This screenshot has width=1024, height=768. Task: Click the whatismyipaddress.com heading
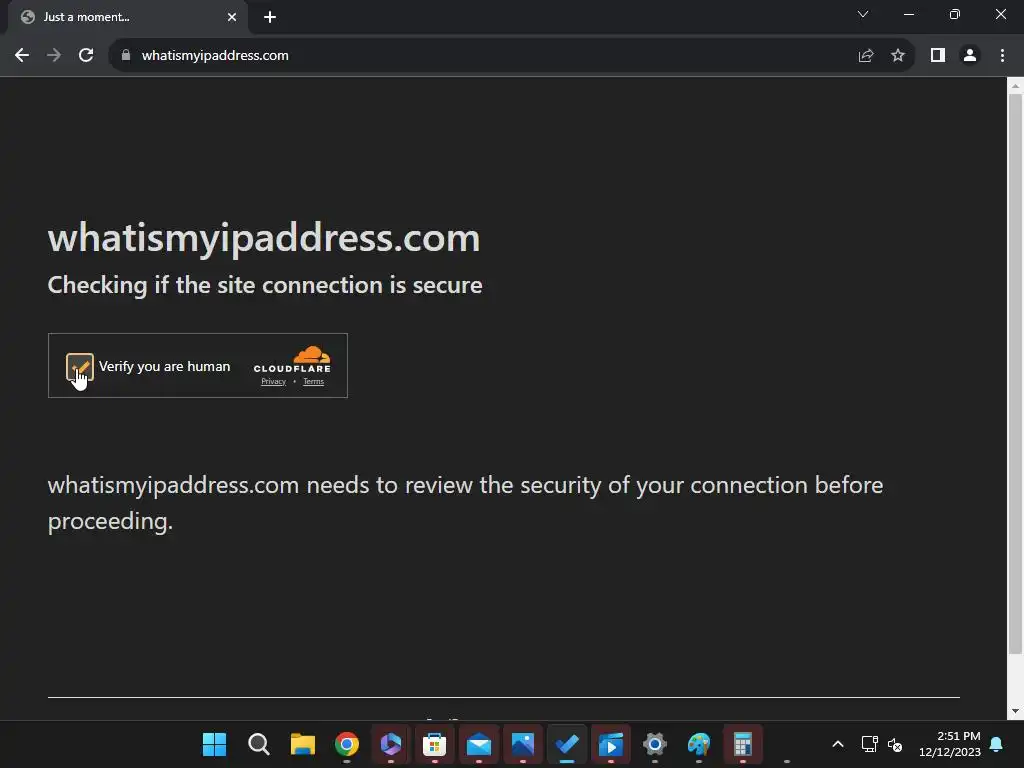(264, 238)
